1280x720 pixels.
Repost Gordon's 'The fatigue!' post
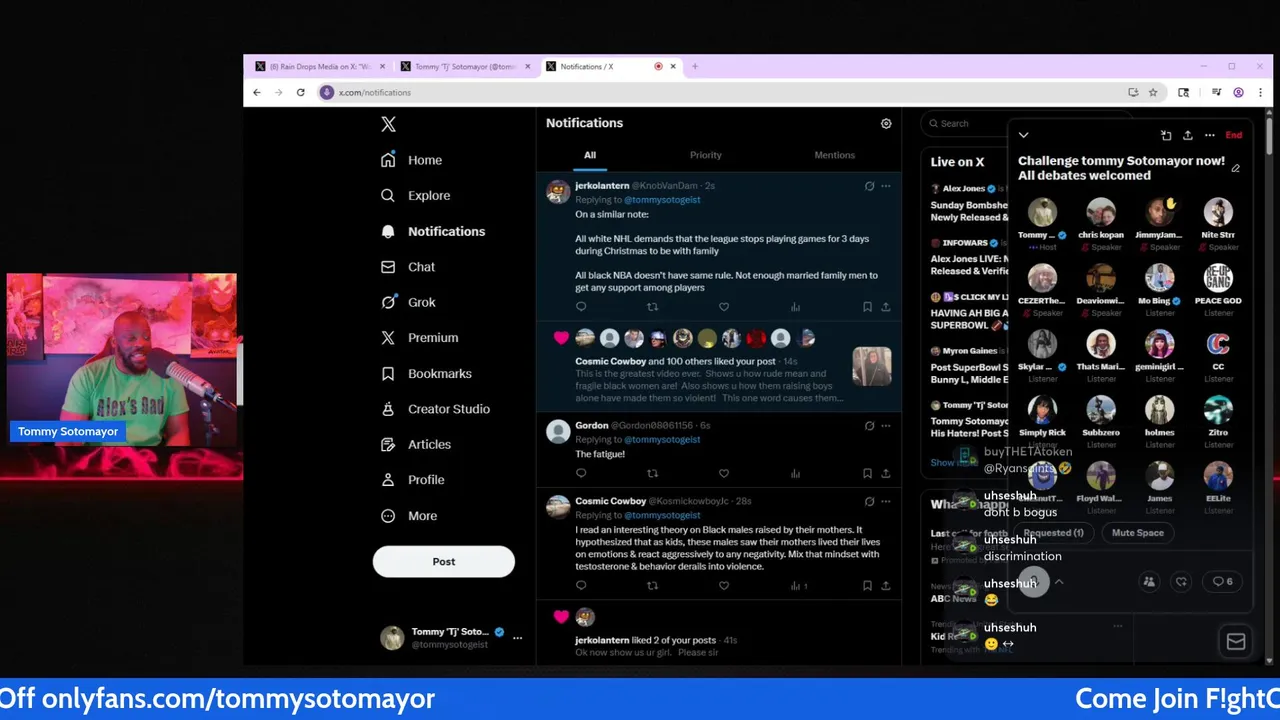pyautogui.click(x=653, y=474)
